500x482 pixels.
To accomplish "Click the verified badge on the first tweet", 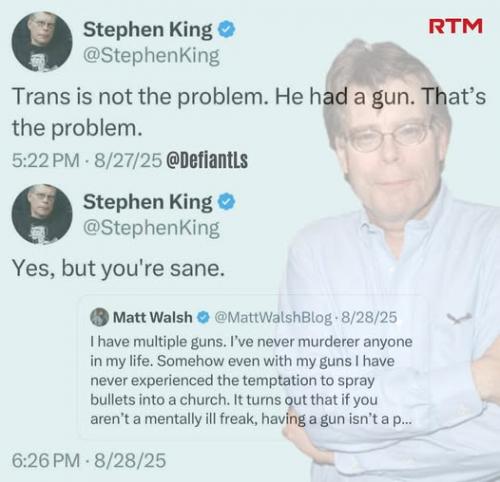I will coord(227,29).
